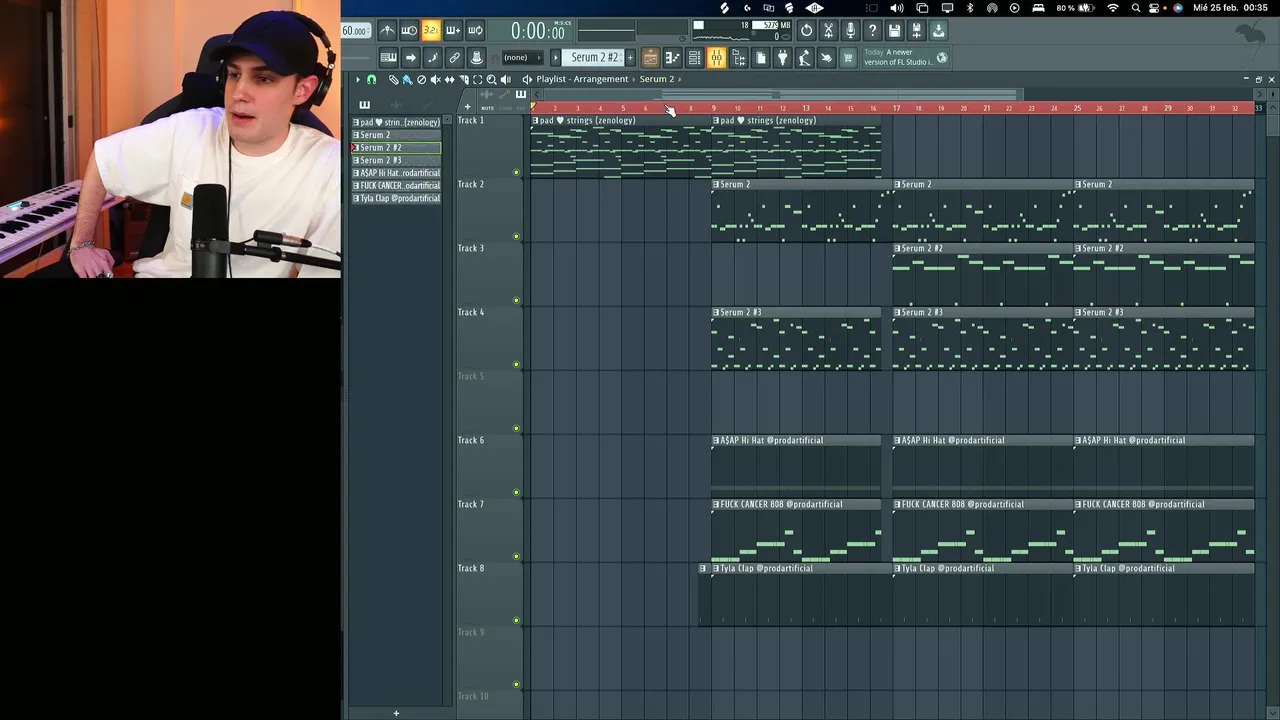Select the playlist Mute tool

click(x=435, y=79)
